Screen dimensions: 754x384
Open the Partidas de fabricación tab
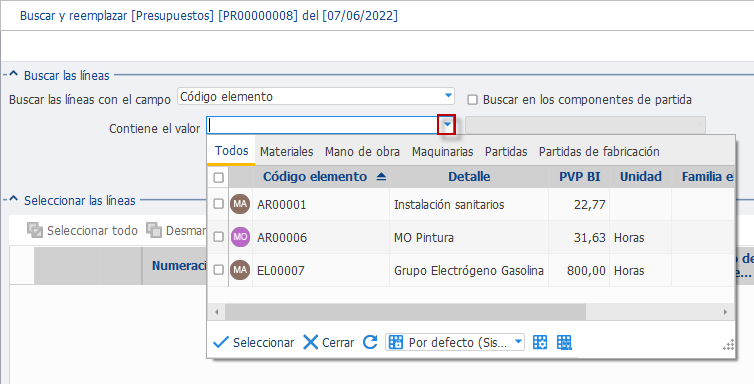click(x=599, y=151)
